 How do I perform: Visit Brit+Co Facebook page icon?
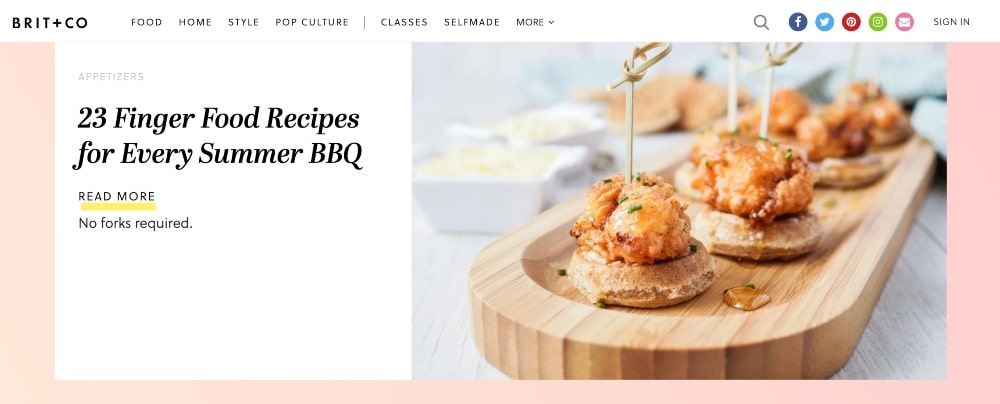coord(798,22)
